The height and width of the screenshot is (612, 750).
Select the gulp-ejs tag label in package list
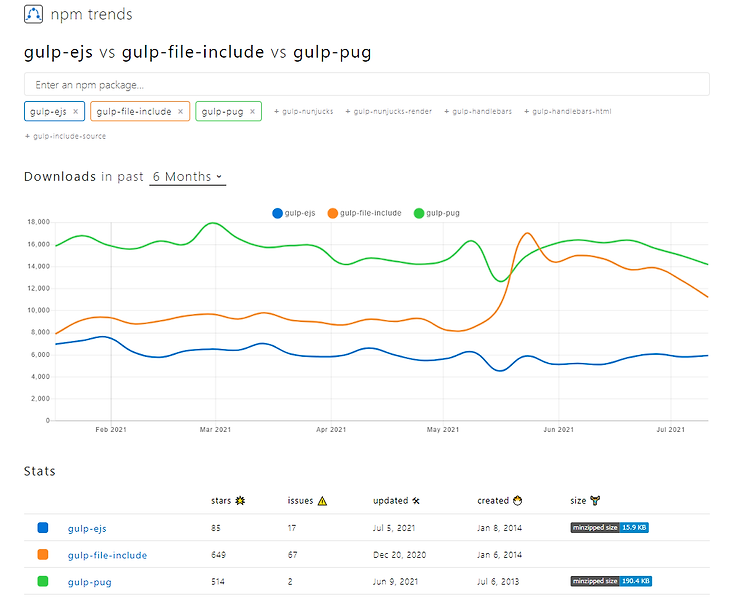coord(48,111)
